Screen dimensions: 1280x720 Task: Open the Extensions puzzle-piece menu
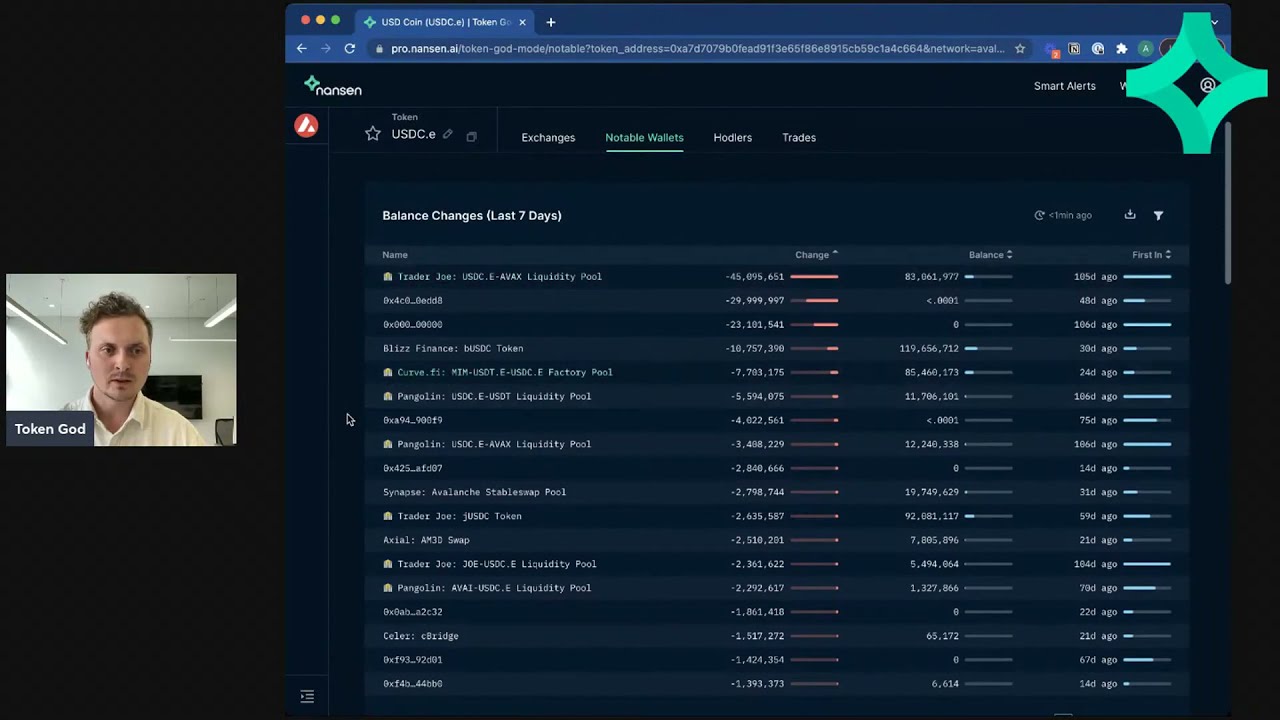tap(1122, 48)
